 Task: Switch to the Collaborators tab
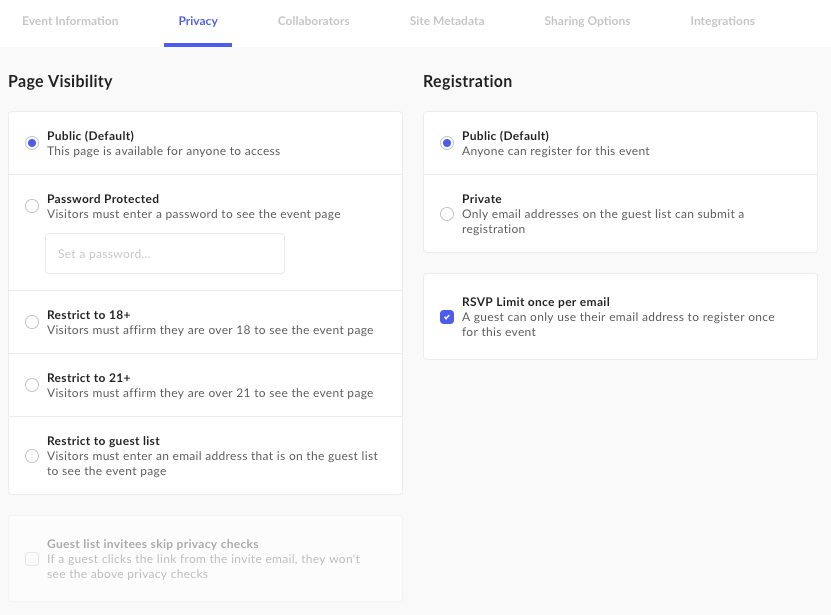[x=314, y=21]
